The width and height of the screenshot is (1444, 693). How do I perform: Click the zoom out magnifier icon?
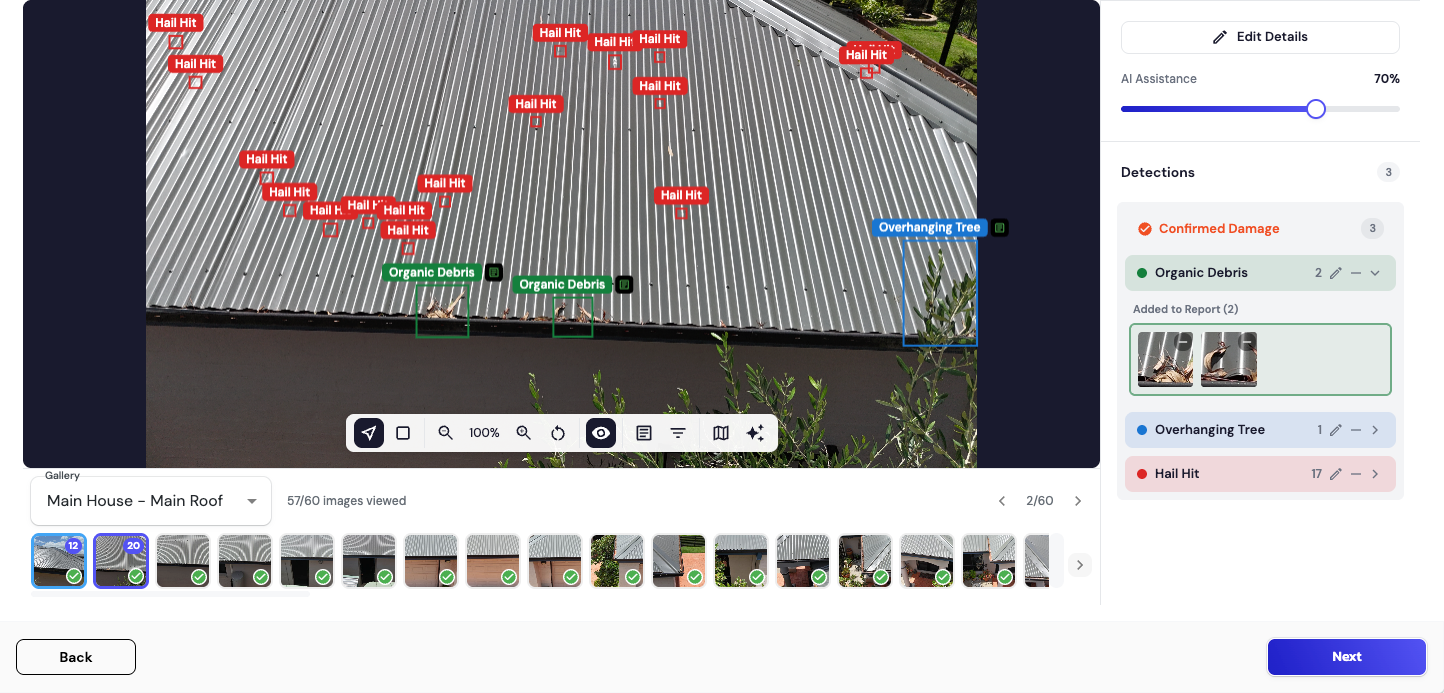click(446, 433)
